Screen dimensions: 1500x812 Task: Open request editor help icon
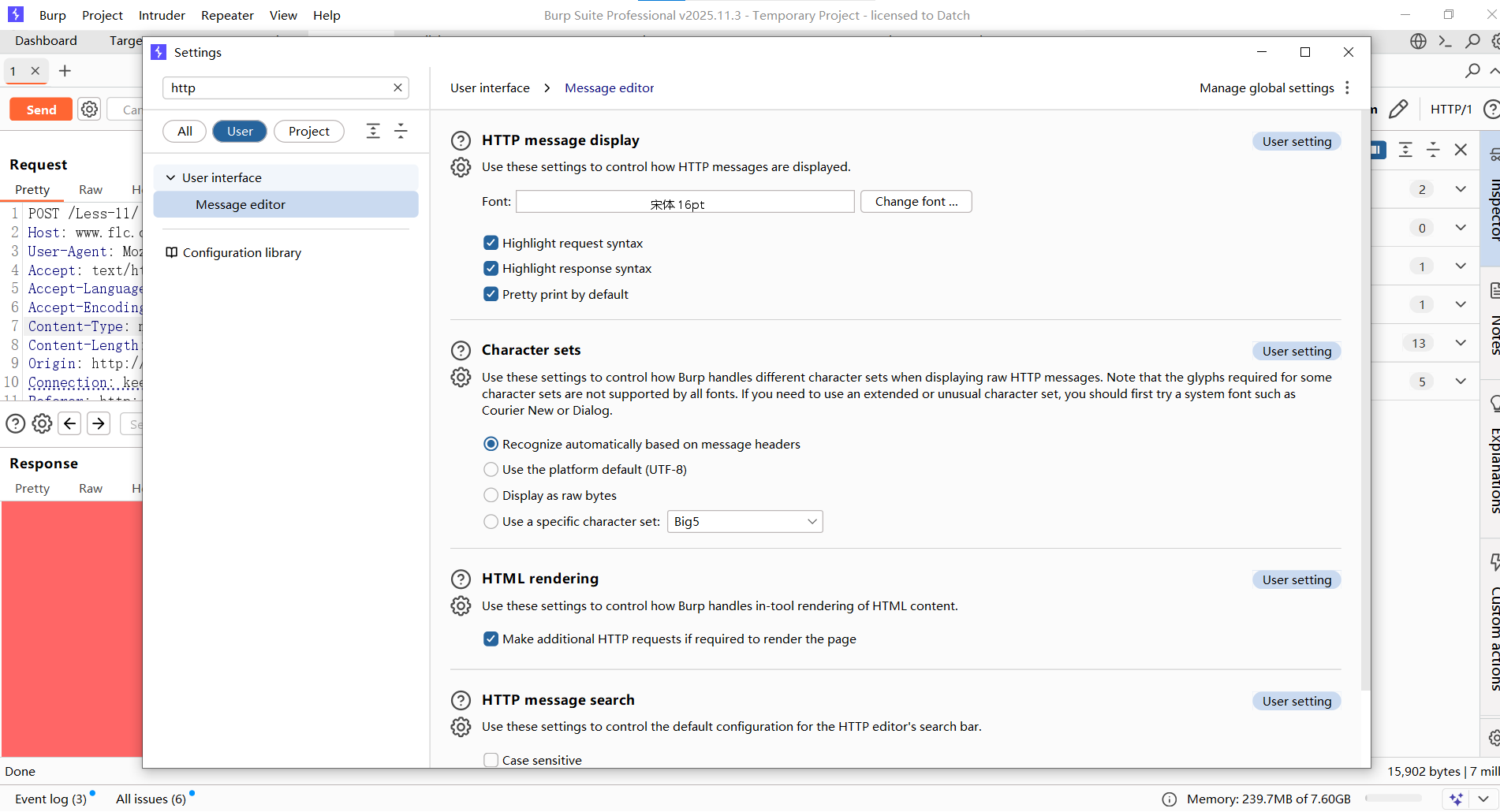pyautogui.click(x=16, y=423)
